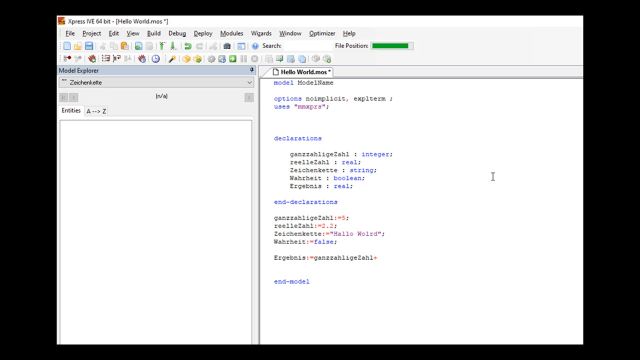This screenshot has width=640, height=360.
Task: Click the green Run arrow icon
Action: tap(233, 59)
